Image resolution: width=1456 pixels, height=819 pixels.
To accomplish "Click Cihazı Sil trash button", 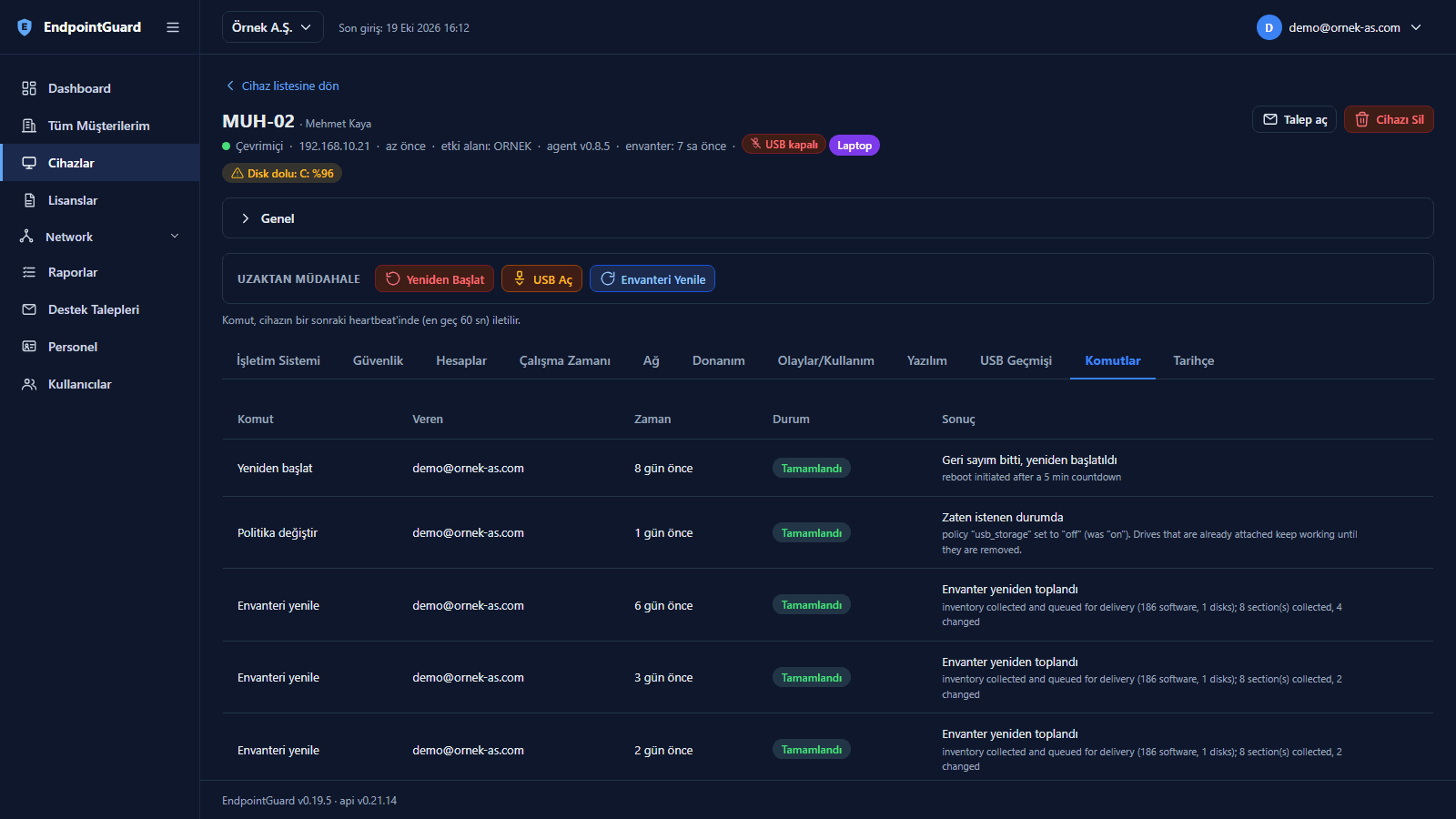I will click(x=1389, y=119).
